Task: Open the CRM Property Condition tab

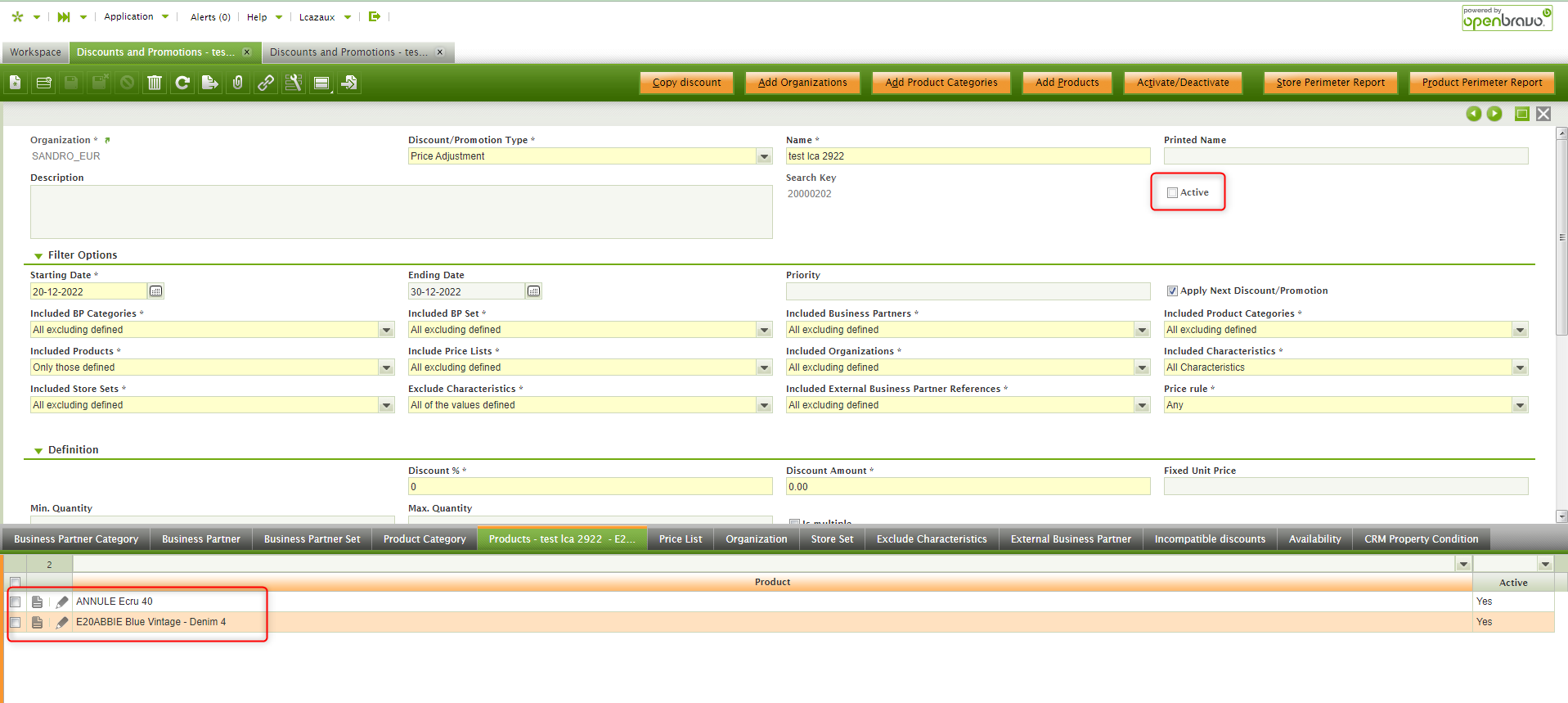Action: (x=1422, y=539)
